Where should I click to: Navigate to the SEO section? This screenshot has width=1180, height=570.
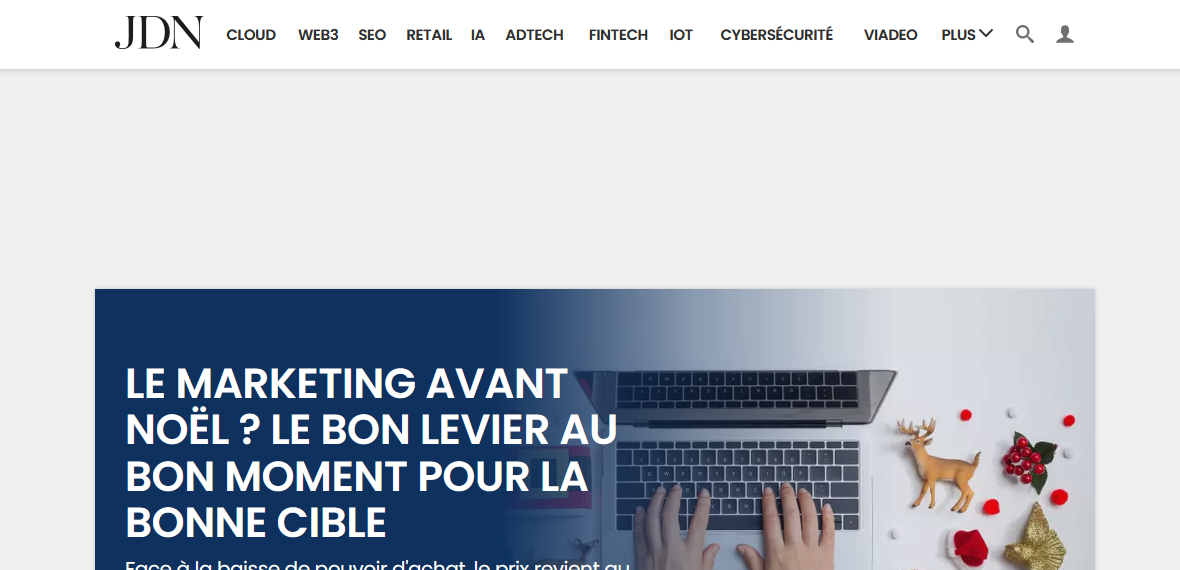(372, 35)
